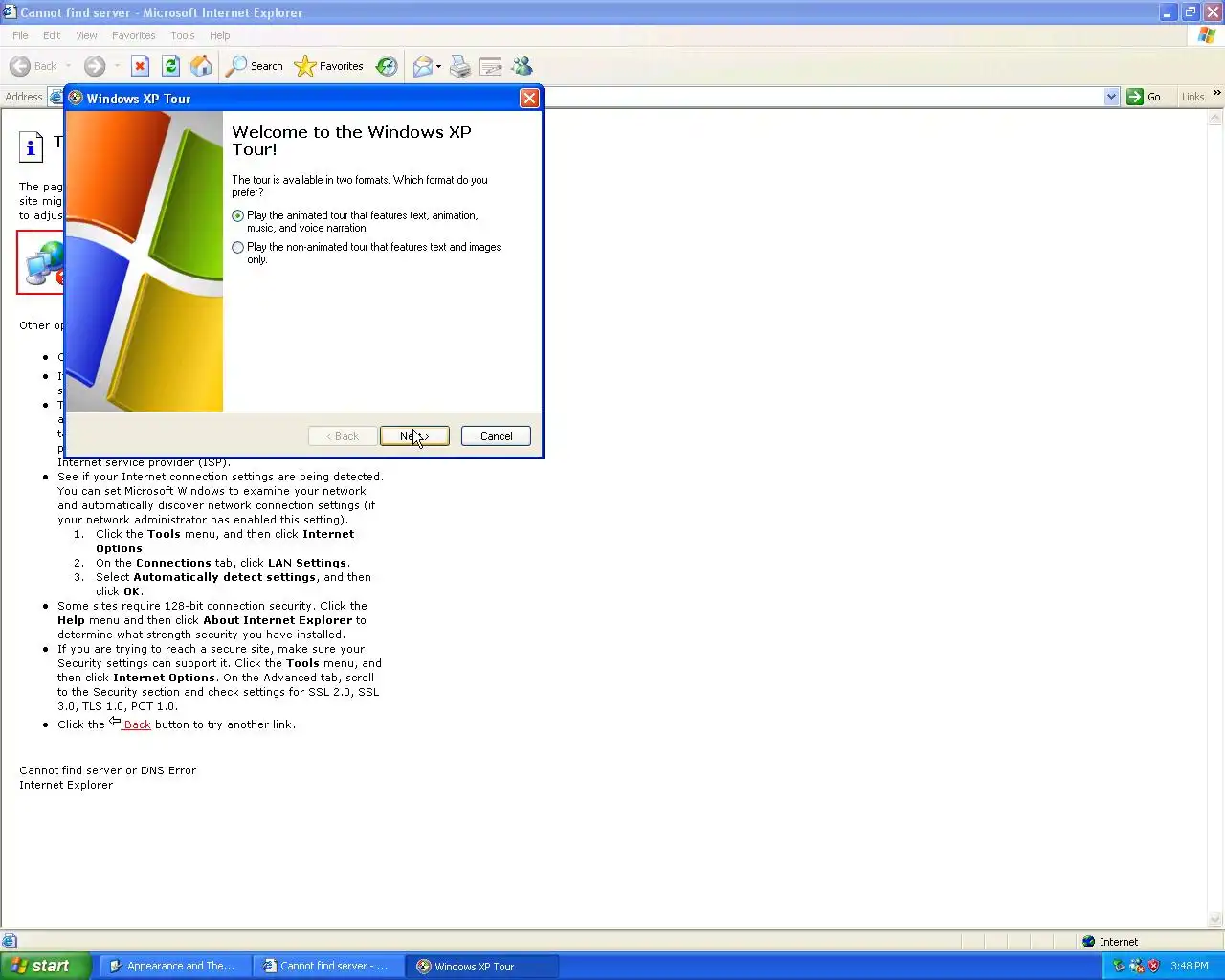Cancel the Windows XP Tour dialog
1225x980 pixels.
tap(496, 436)
